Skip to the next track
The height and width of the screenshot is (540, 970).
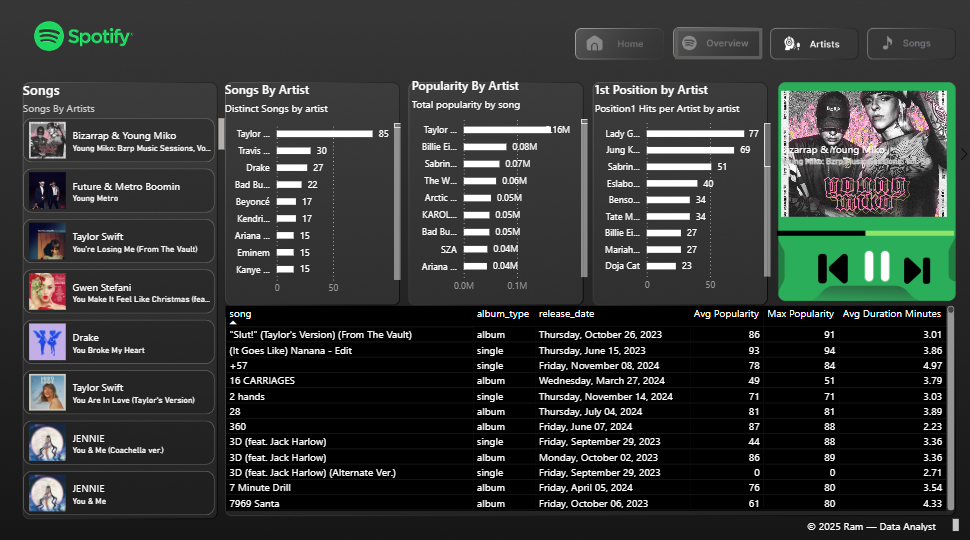point(917,268)
